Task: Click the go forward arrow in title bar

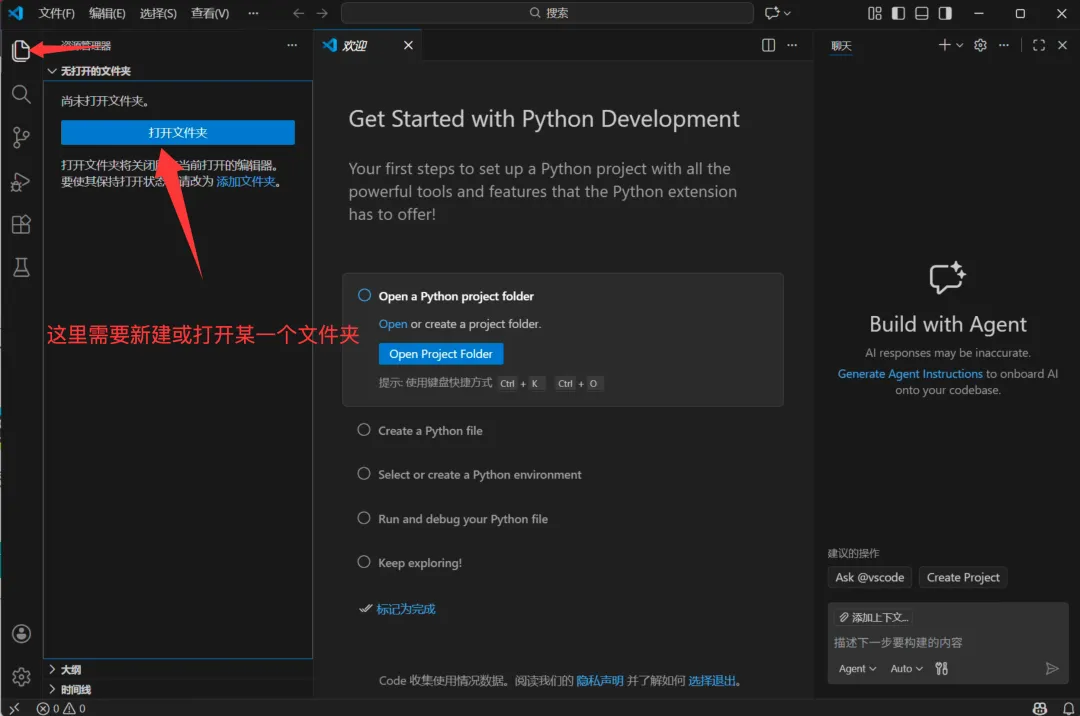Action: [322, 13]
